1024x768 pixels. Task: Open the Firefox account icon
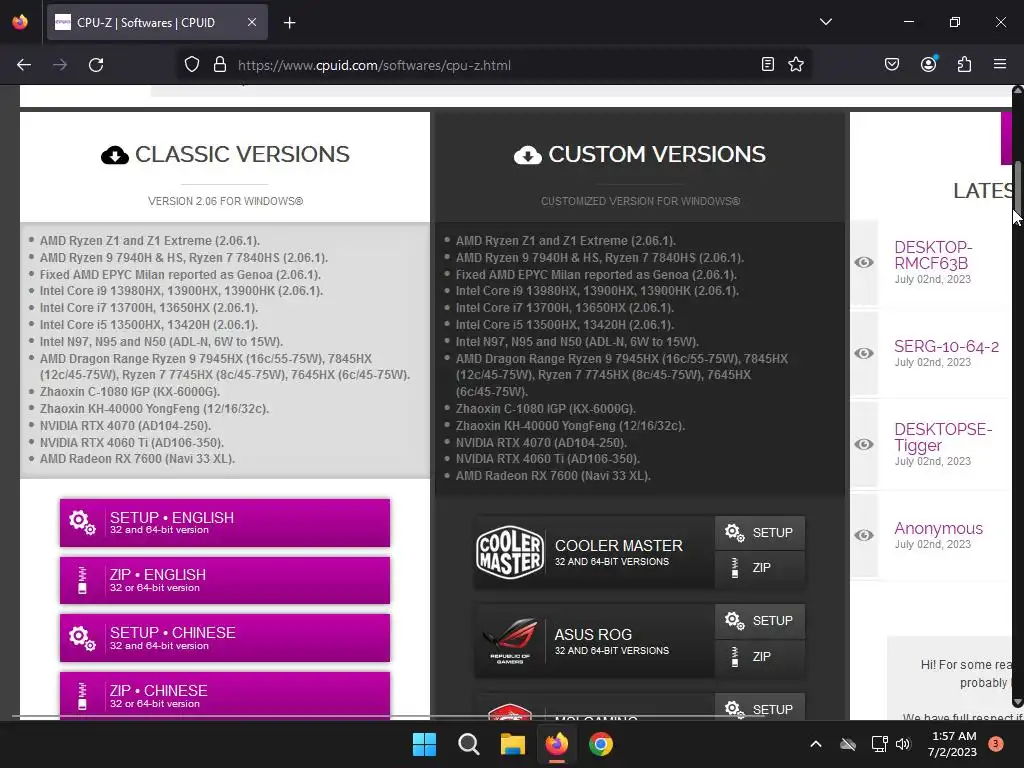pyautogui.click(x=929, y=64)
